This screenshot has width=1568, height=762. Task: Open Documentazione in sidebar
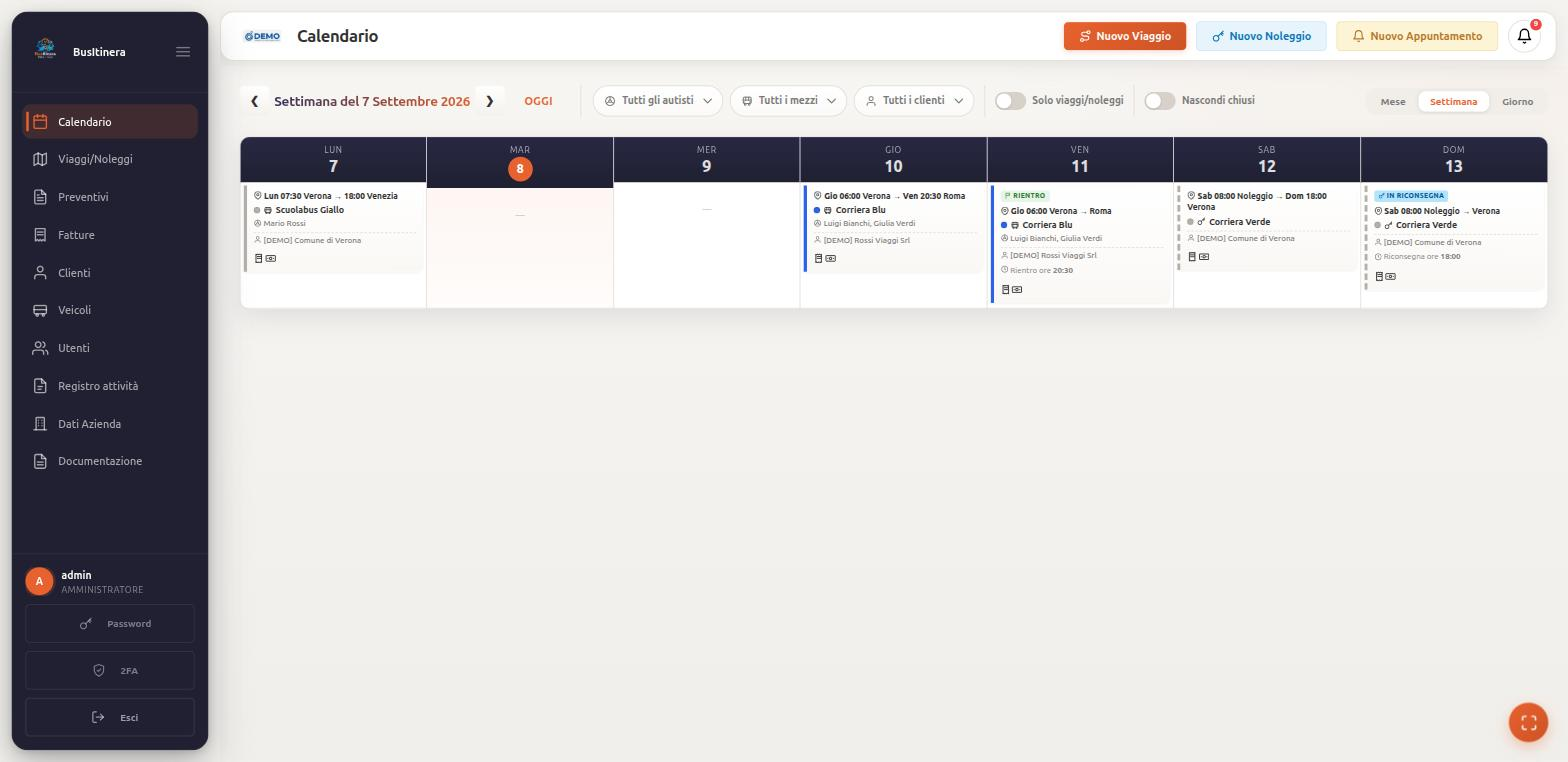110,461
